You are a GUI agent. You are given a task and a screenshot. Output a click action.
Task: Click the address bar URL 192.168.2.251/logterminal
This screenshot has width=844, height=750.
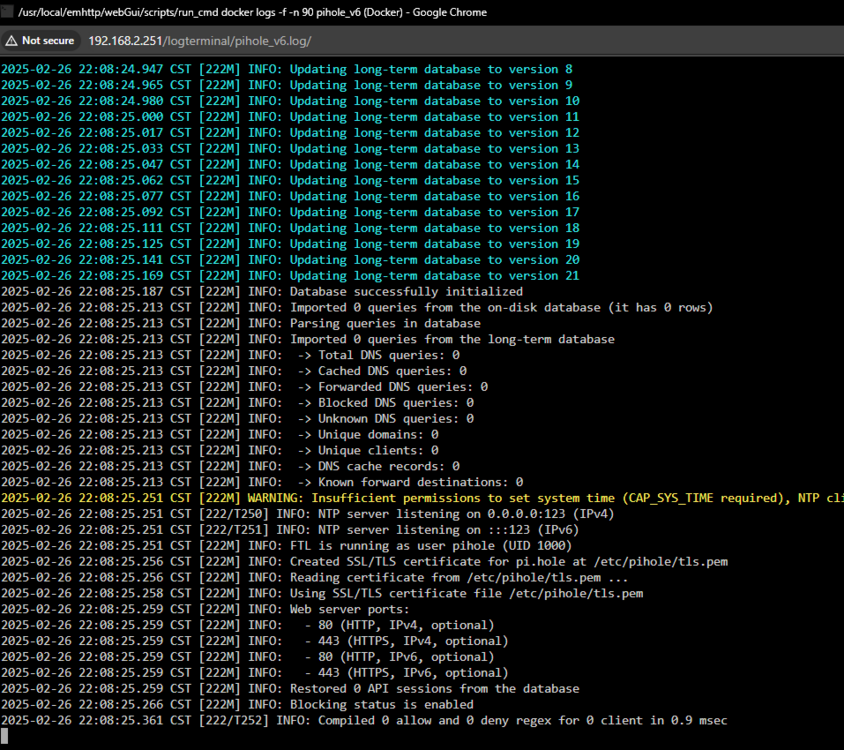pos(200,41)
